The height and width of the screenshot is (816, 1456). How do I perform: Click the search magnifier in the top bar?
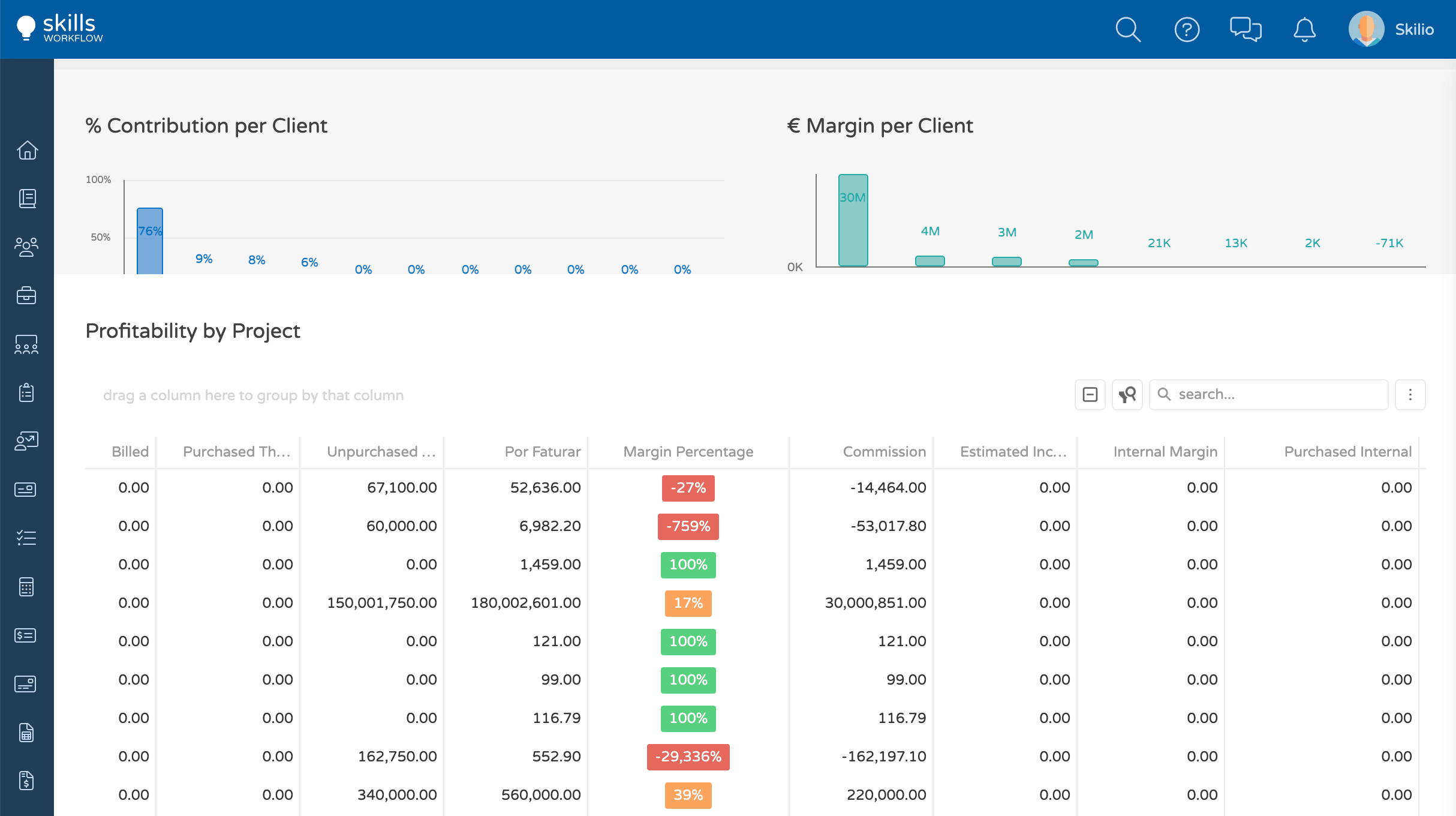1127,29
